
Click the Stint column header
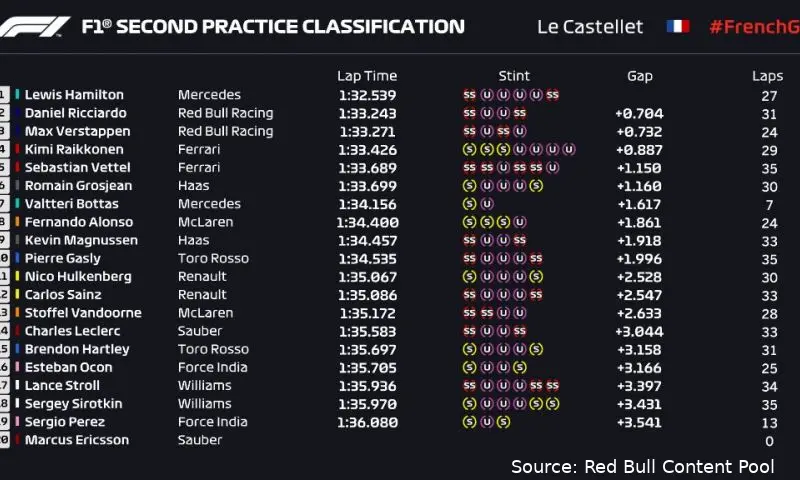pos(514,76)
